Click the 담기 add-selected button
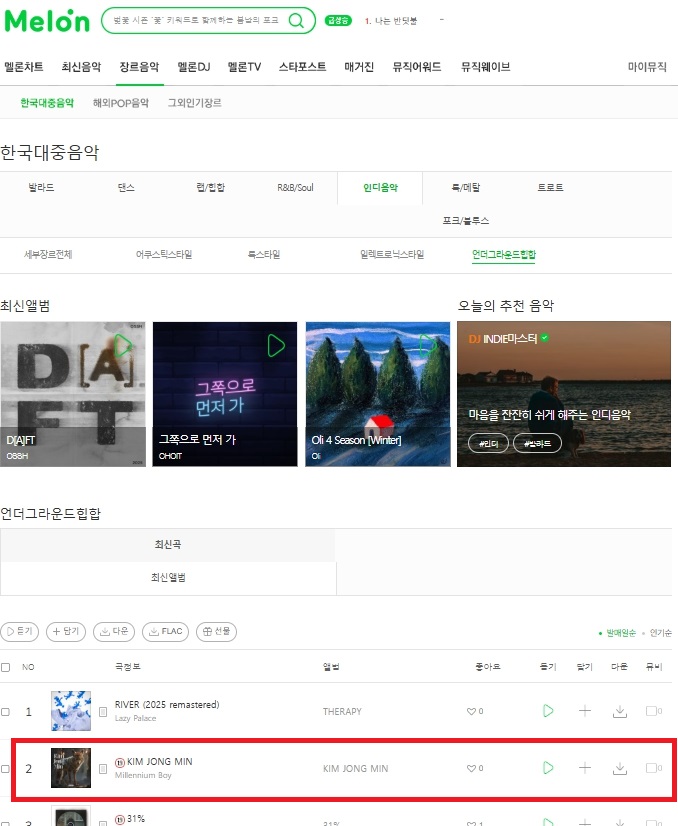 [66, 631]
